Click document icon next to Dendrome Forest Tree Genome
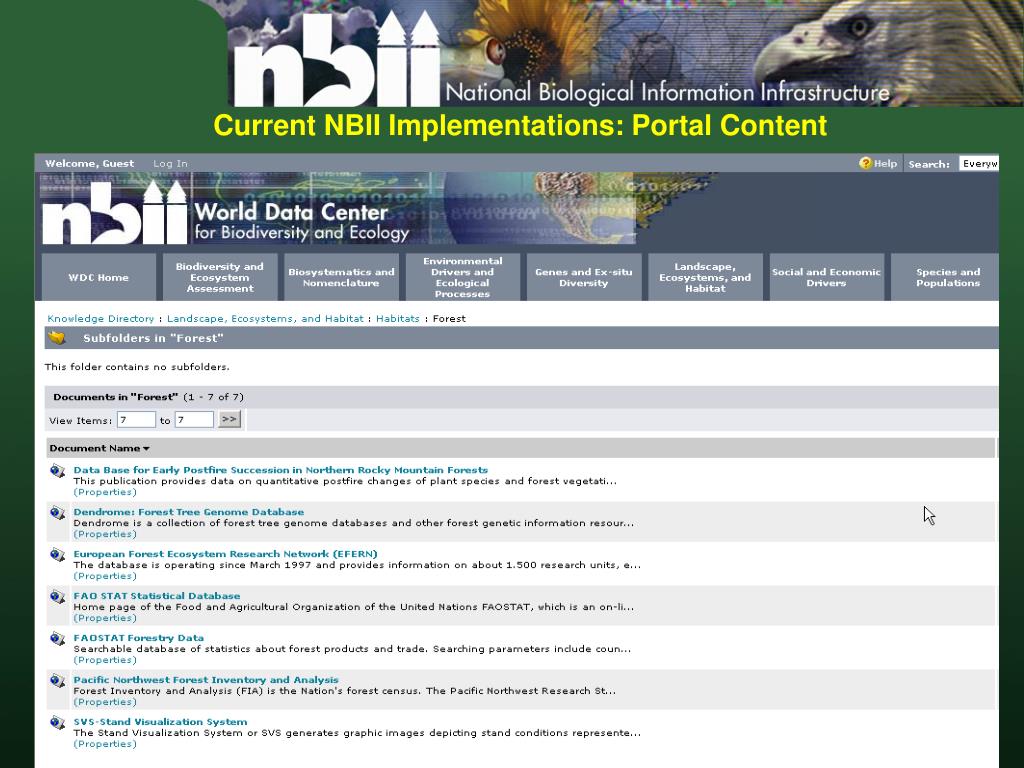Screen dimensions: 1024x768 point(57,513)
